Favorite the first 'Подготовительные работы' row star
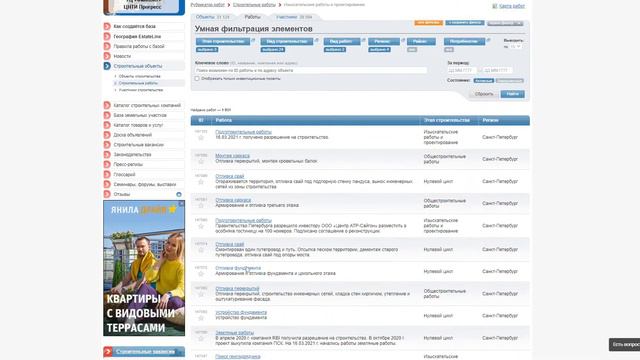This screenshot has height=360, width=640. 201,138
